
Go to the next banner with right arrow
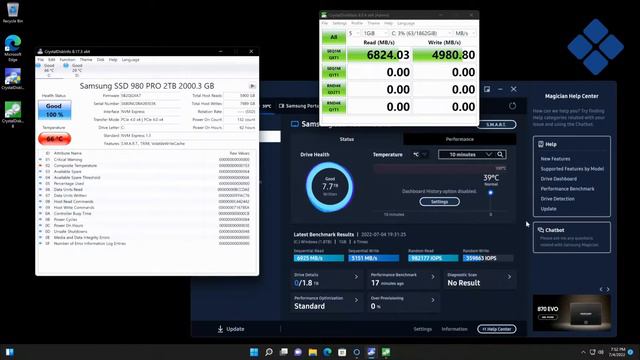coord(608,289)
